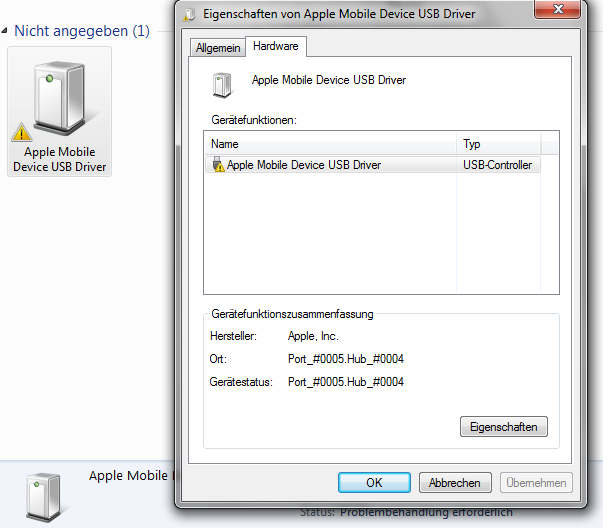609x530 pixels.
Task: Click the device name label under large icon
Action: (x=59, y=159)
